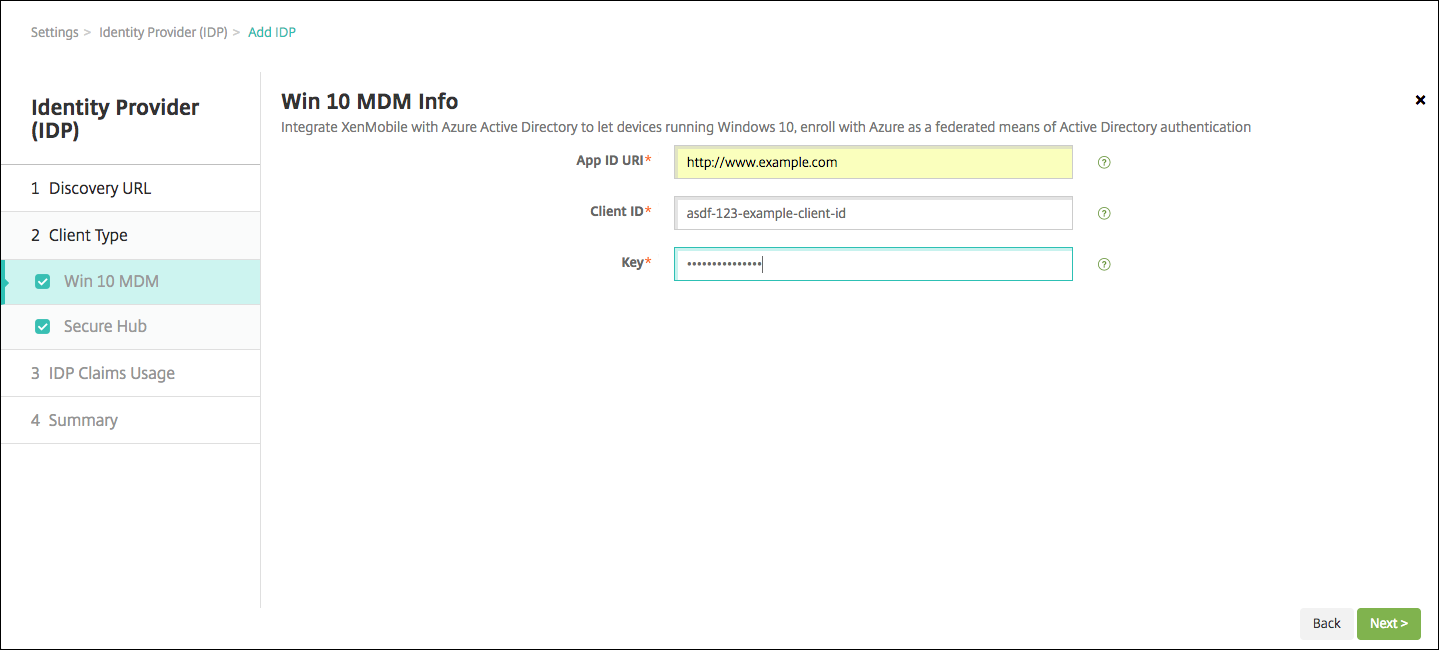Click the help icon beside Client ID

click(1104, 213)
